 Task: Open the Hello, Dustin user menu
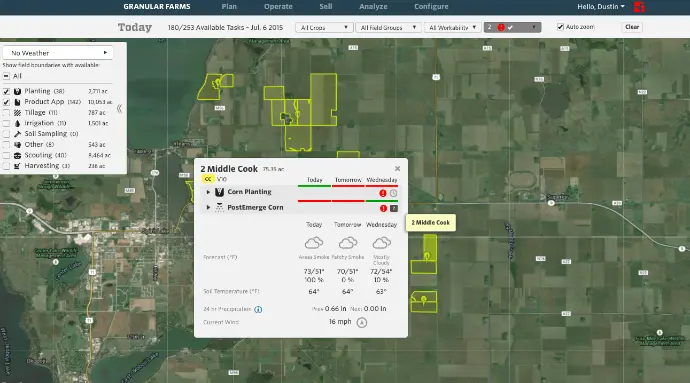pyautogui.click(x=601, y=7)
